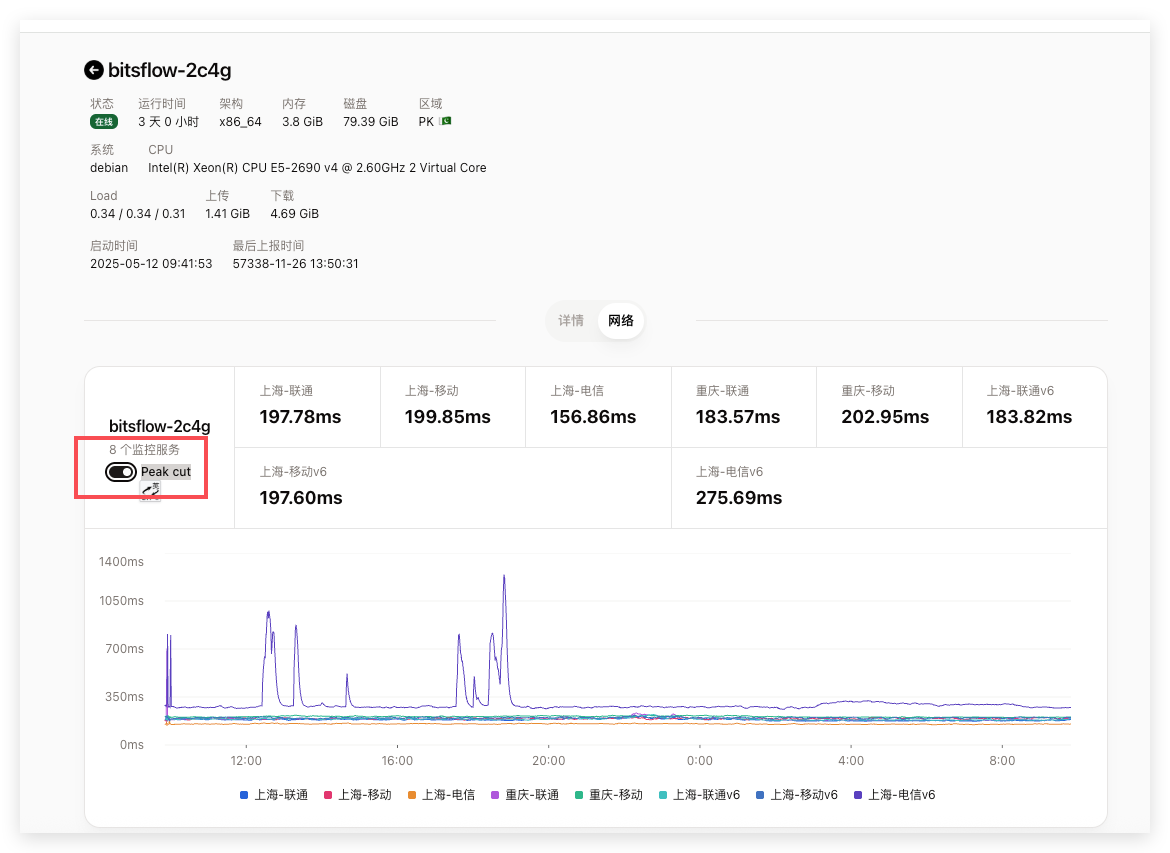Open the 重庆-联通 latency card
This screenshot has height=853, width=1170.
pos(743,406)
